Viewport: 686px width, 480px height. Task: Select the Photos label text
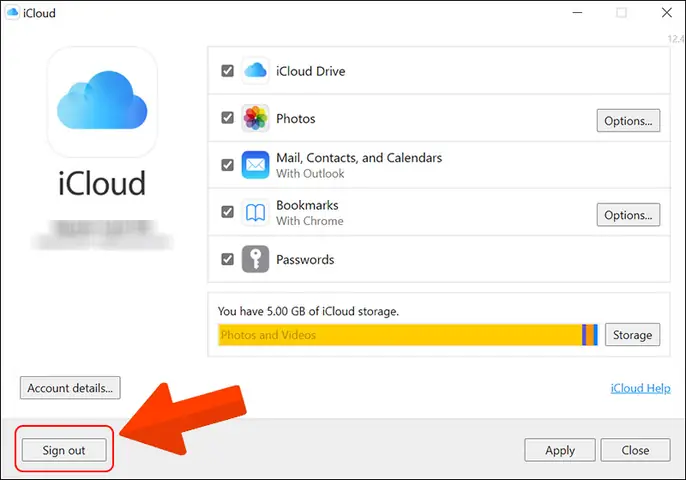tap(296, 119)
